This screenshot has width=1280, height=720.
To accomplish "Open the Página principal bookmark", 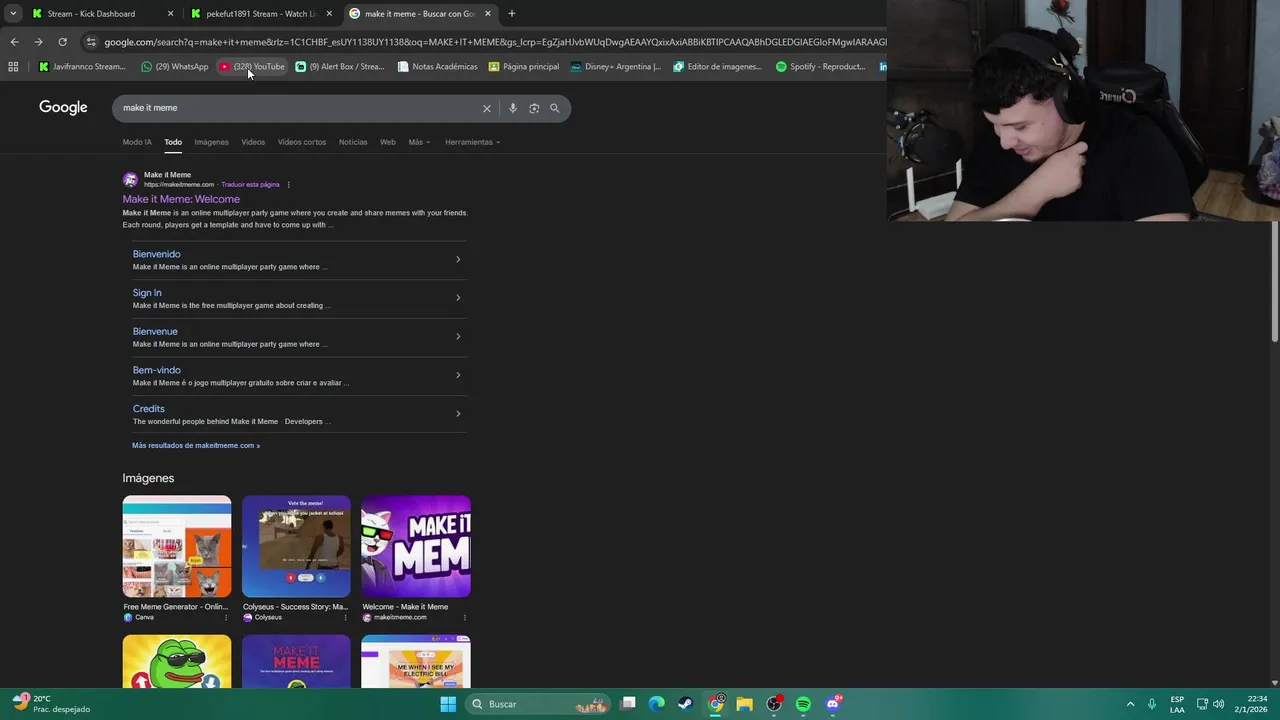I will (x=523, y=67).
